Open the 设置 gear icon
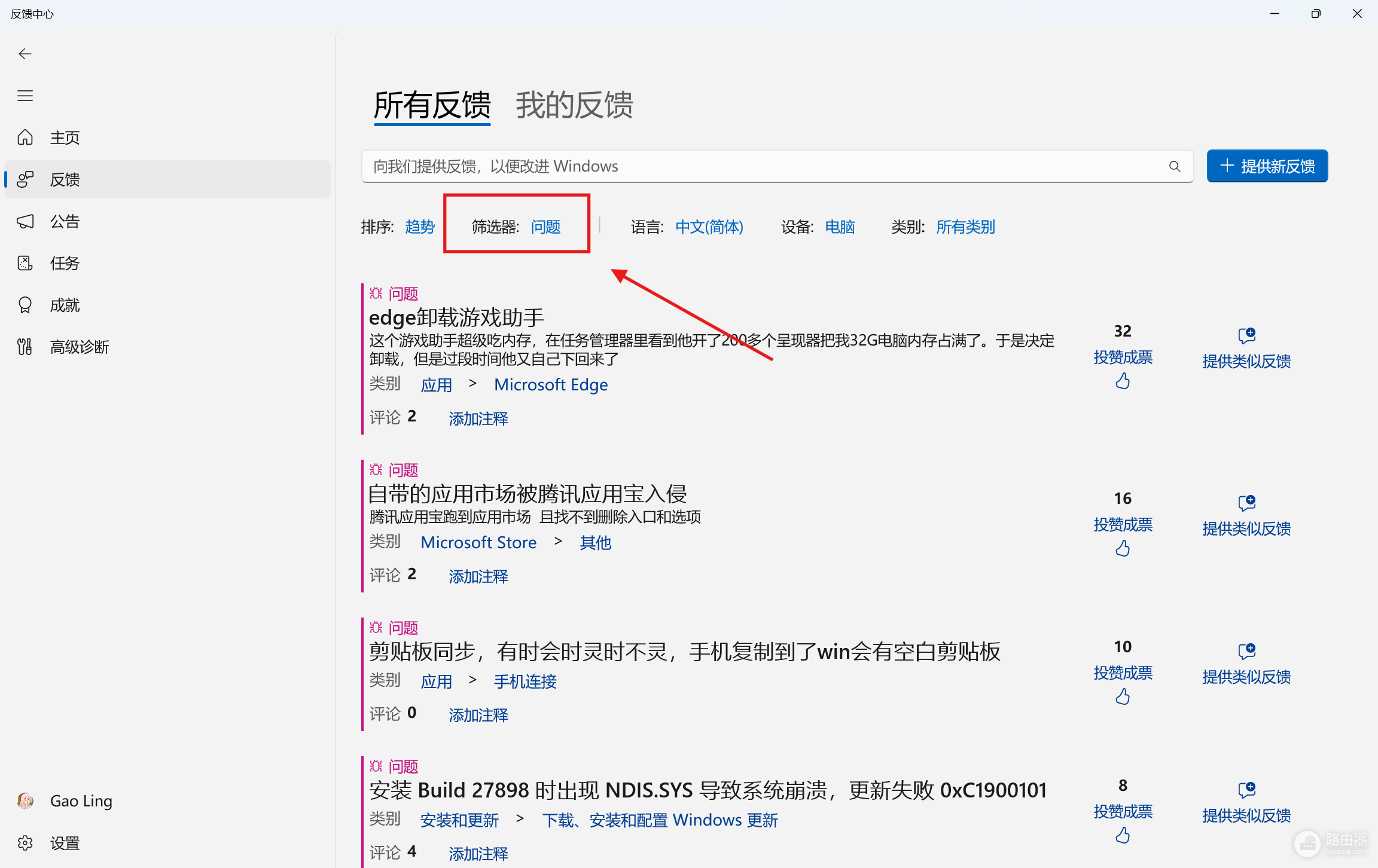 click(x=25, y=843)
